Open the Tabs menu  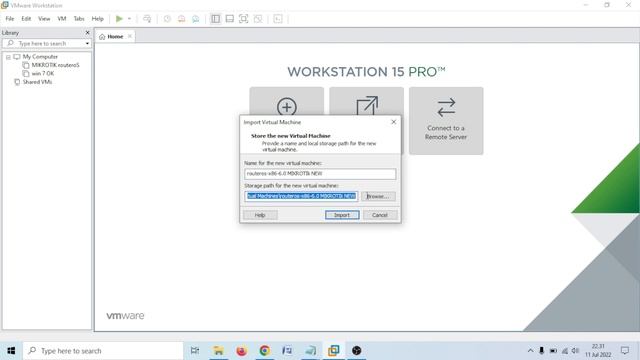[79, 19]
